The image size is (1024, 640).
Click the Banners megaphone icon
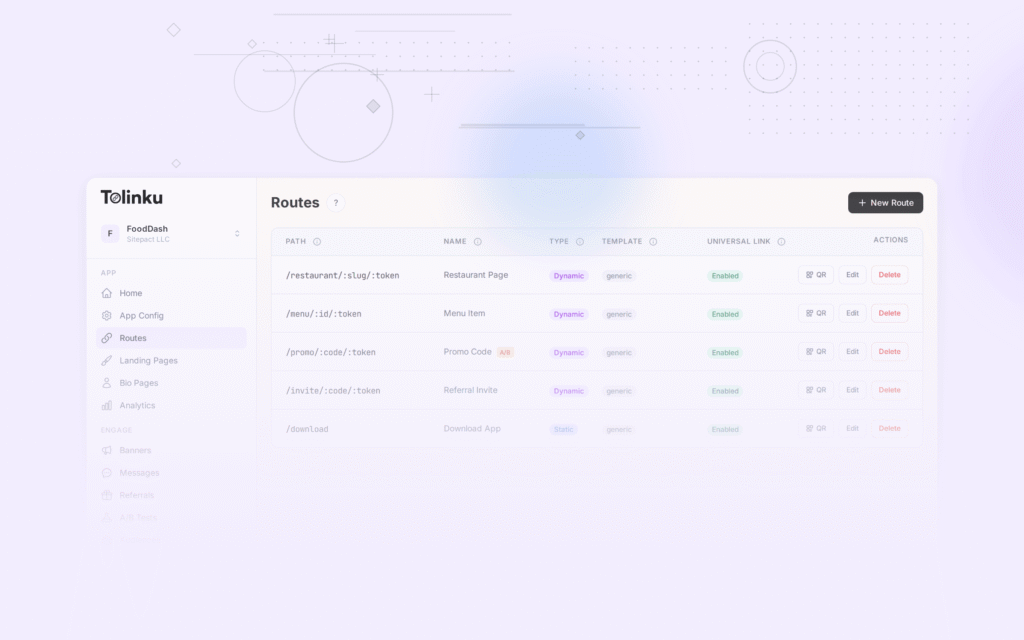tap(106, 450)
